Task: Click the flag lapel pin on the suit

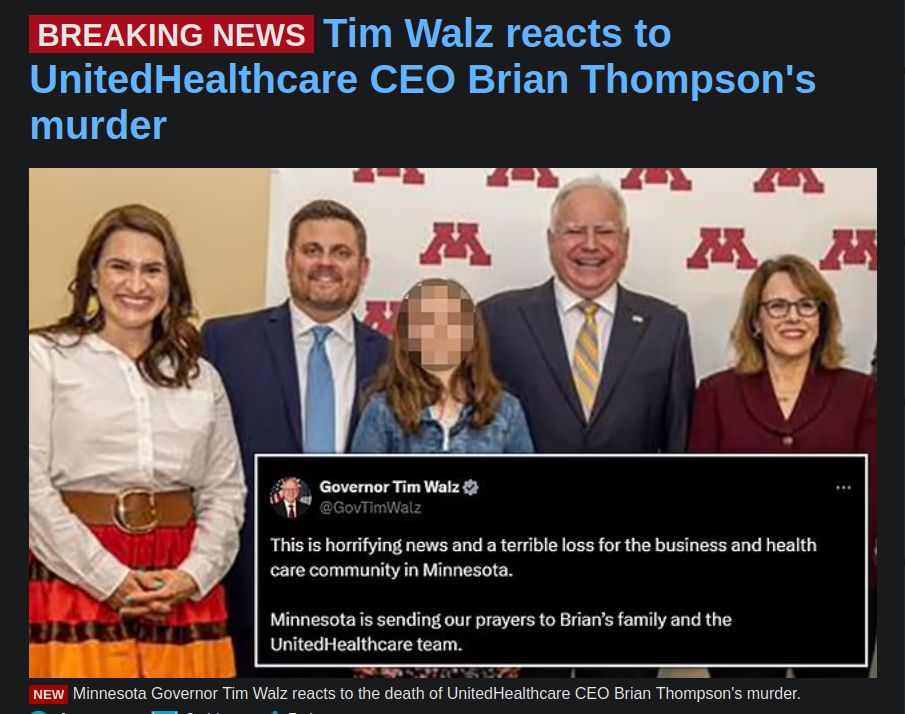Action: tap(637, 319)
